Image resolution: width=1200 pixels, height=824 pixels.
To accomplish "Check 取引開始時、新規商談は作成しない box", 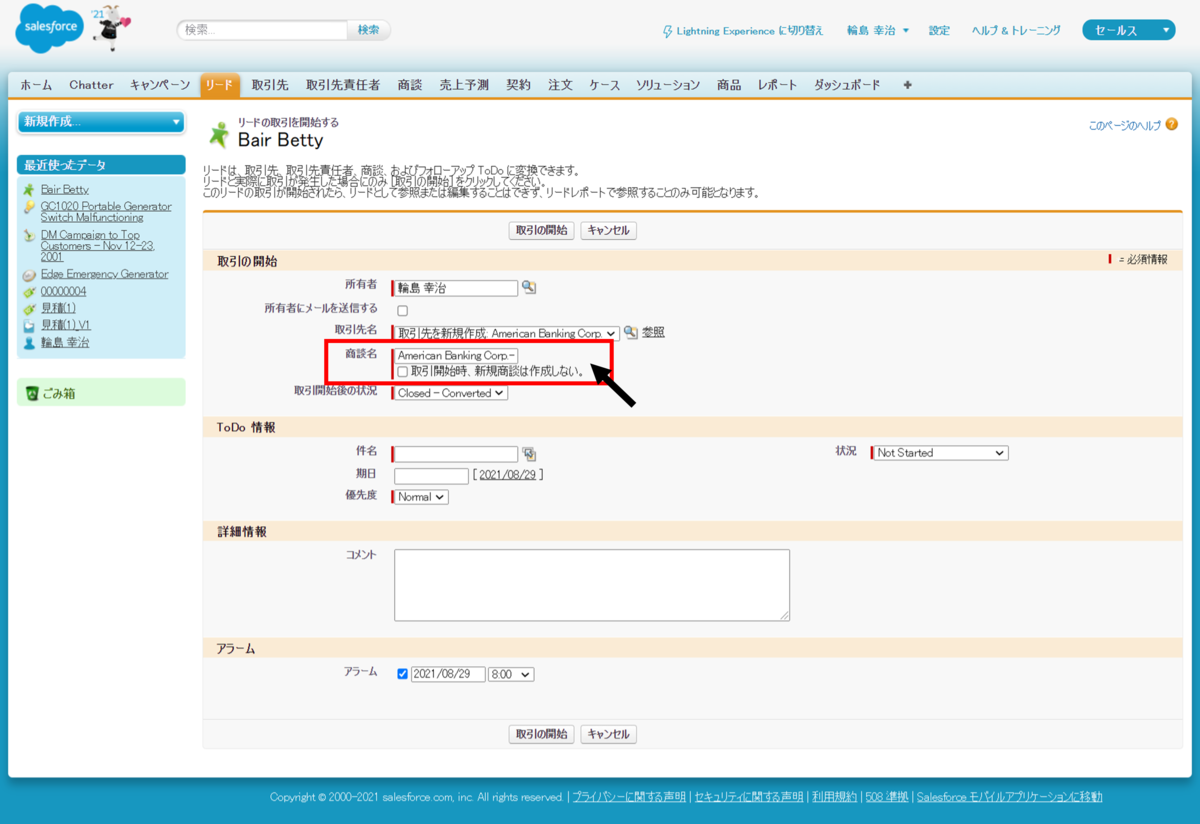I will (402, 371).
